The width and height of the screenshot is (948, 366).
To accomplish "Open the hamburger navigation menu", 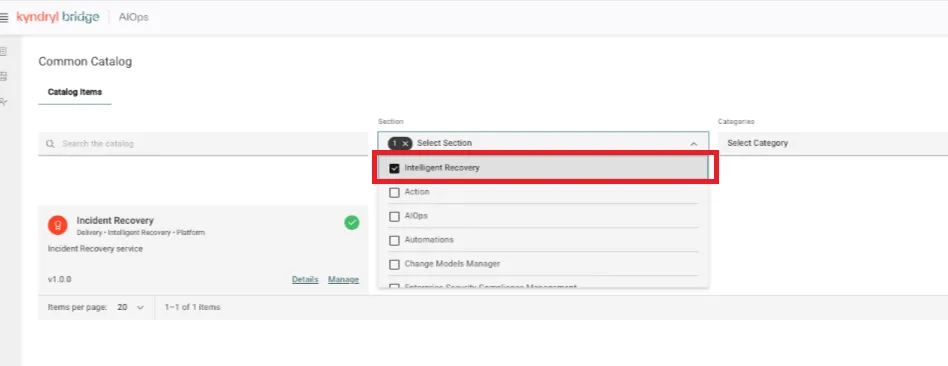I will [4, 18].
